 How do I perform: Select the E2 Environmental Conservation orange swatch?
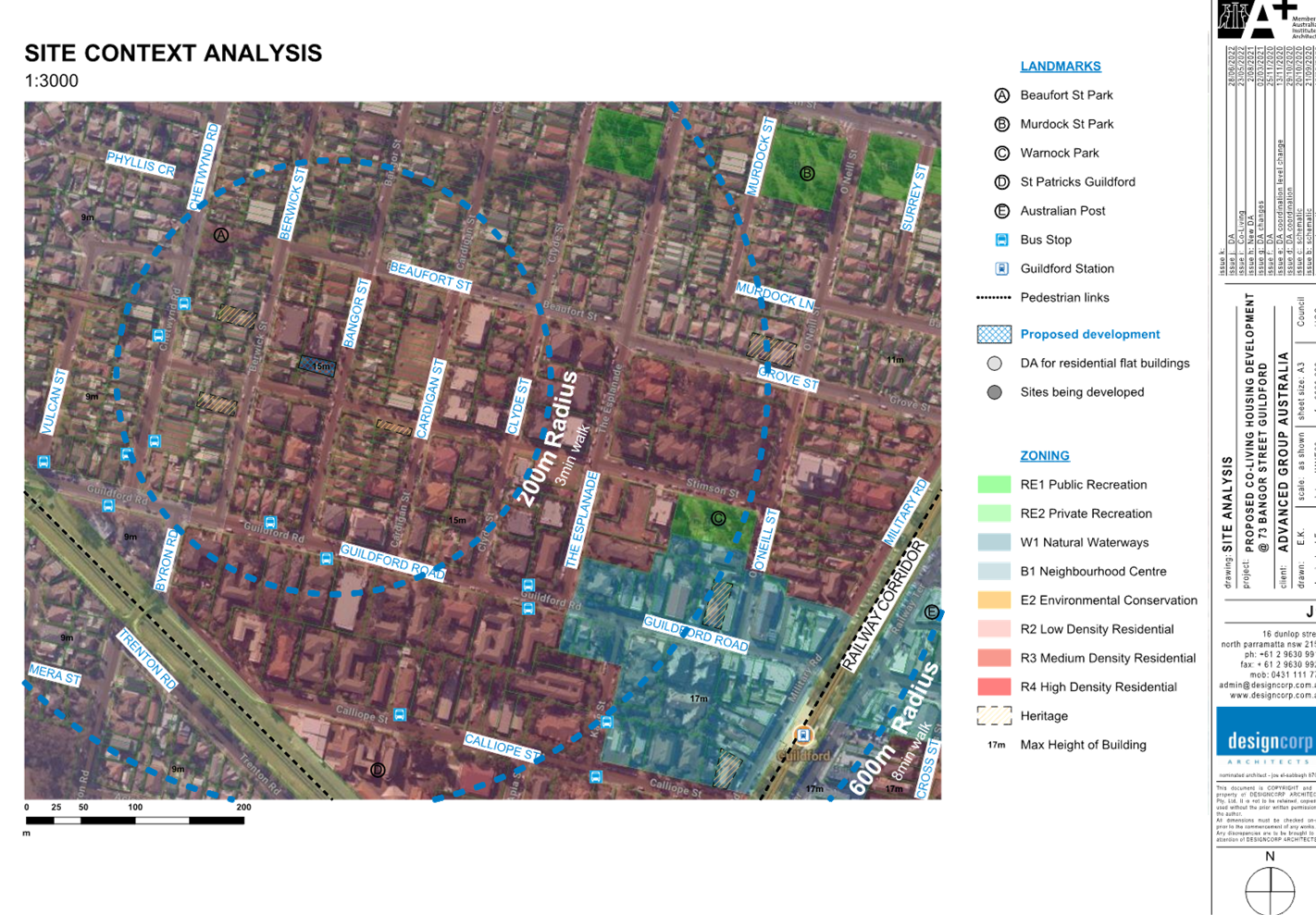994,600
